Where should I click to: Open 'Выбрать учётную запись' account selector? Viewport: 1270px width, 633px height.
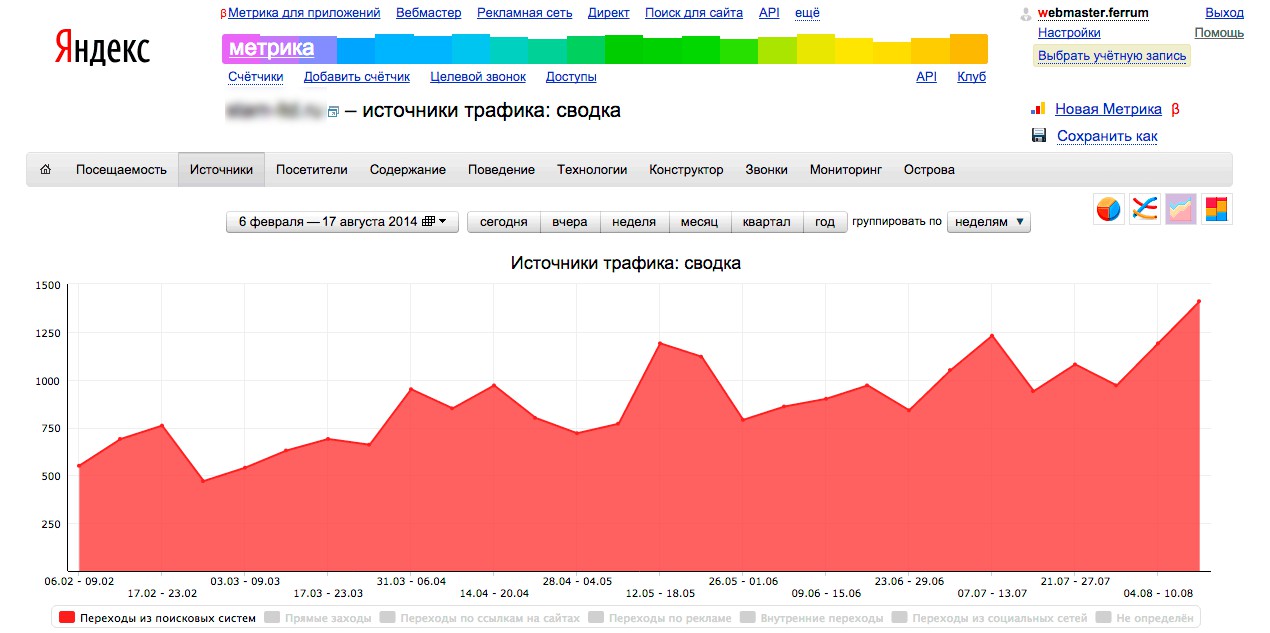[x=1112, y=56]
